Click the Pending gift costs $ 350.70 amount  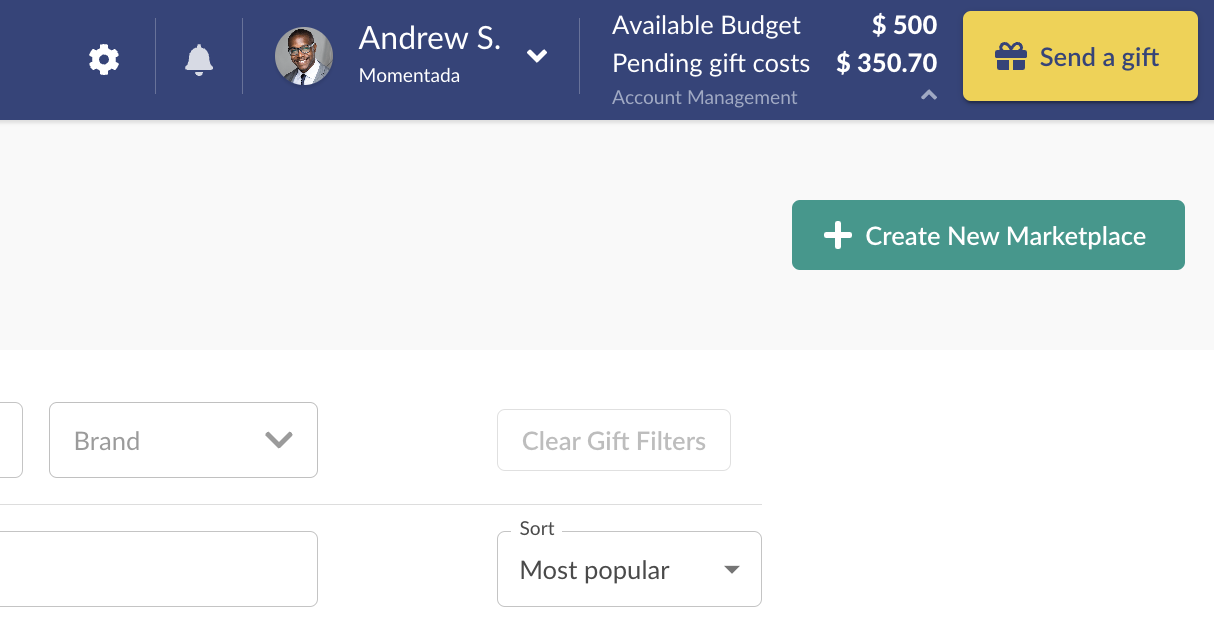[887, 63]
